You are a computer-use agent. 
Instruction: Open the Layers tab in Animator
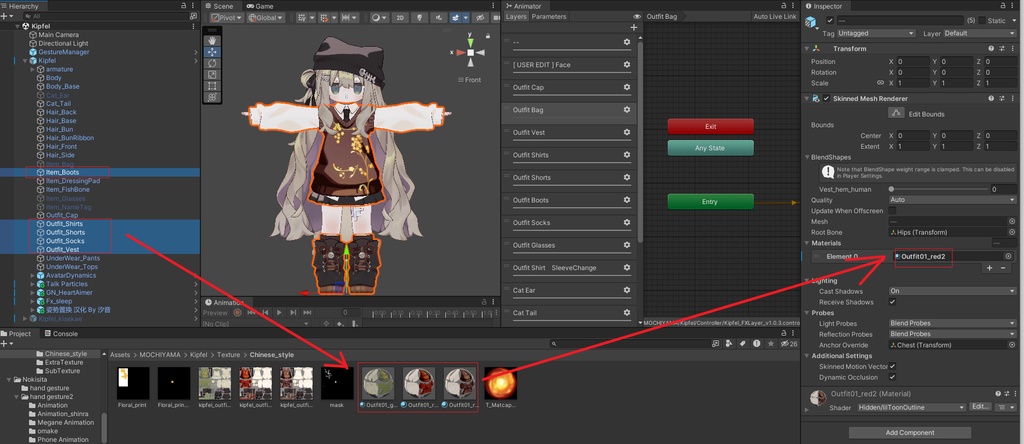(x=516, y=16)
